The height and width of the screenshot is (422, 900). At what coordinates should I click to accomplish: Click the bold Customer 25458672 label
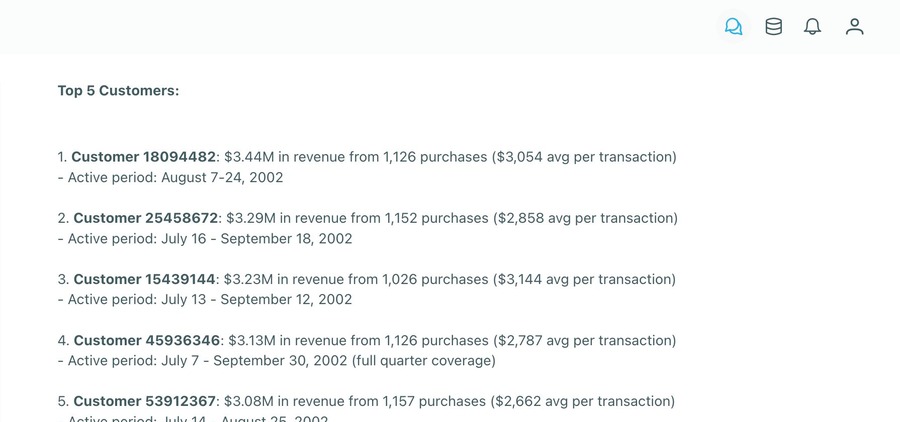pyautogui.click(x=145, y=218)
